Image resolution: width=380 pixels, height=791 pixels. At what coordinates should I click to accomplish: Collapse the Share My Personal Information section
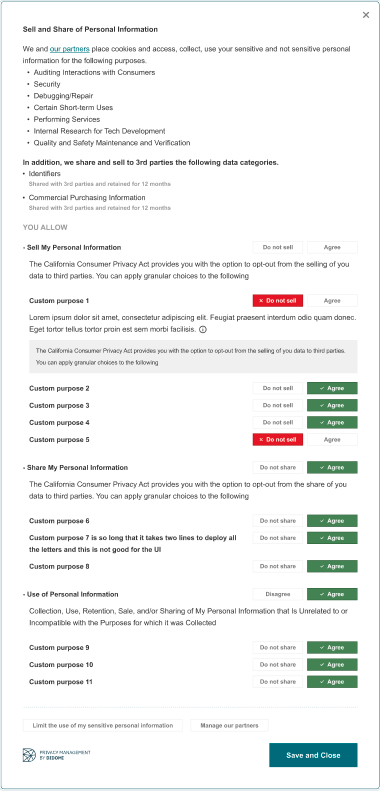coord(75,468)
